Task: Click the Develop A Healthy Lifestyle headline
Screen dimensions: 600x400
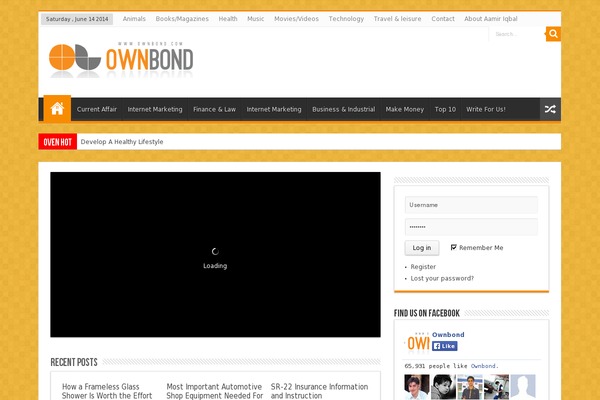Action: click(x=122, y=142)
